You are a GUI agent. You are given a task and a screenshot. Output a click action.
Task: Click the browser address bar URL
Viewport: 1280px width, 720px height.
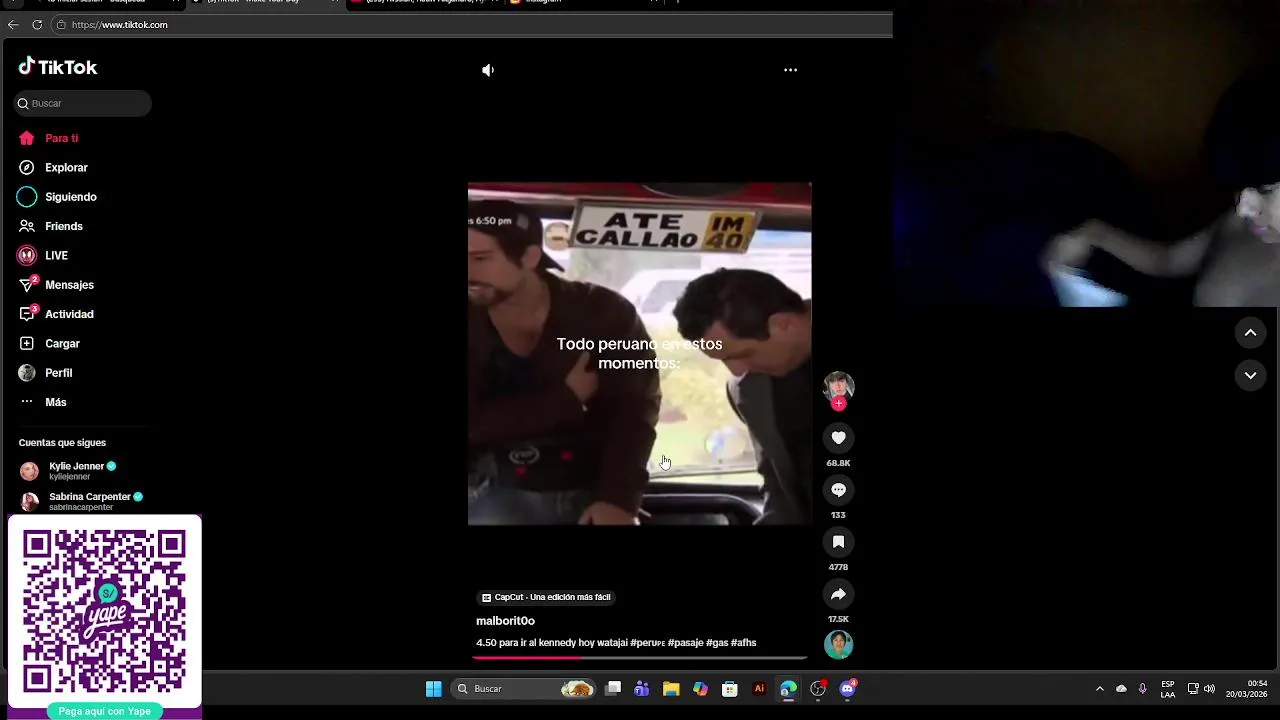coord(119,25)
